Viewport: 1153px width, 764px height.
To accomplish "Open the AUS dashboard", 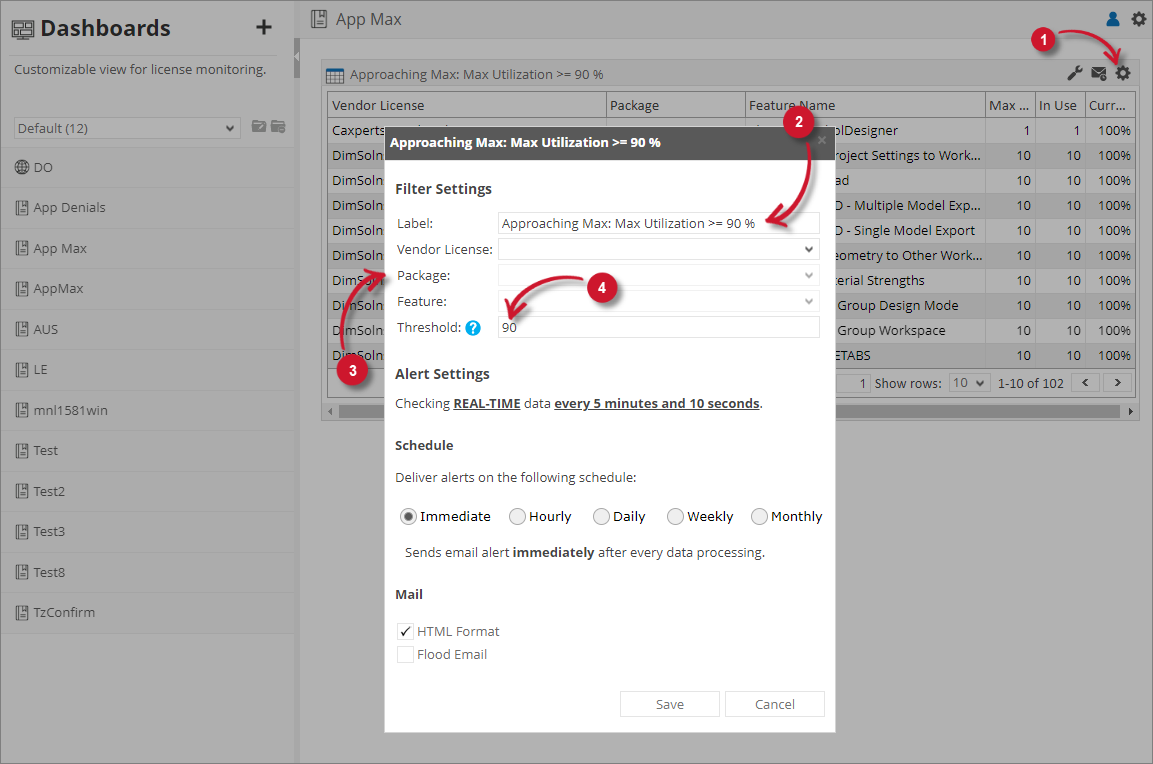I will coord(147,329).
